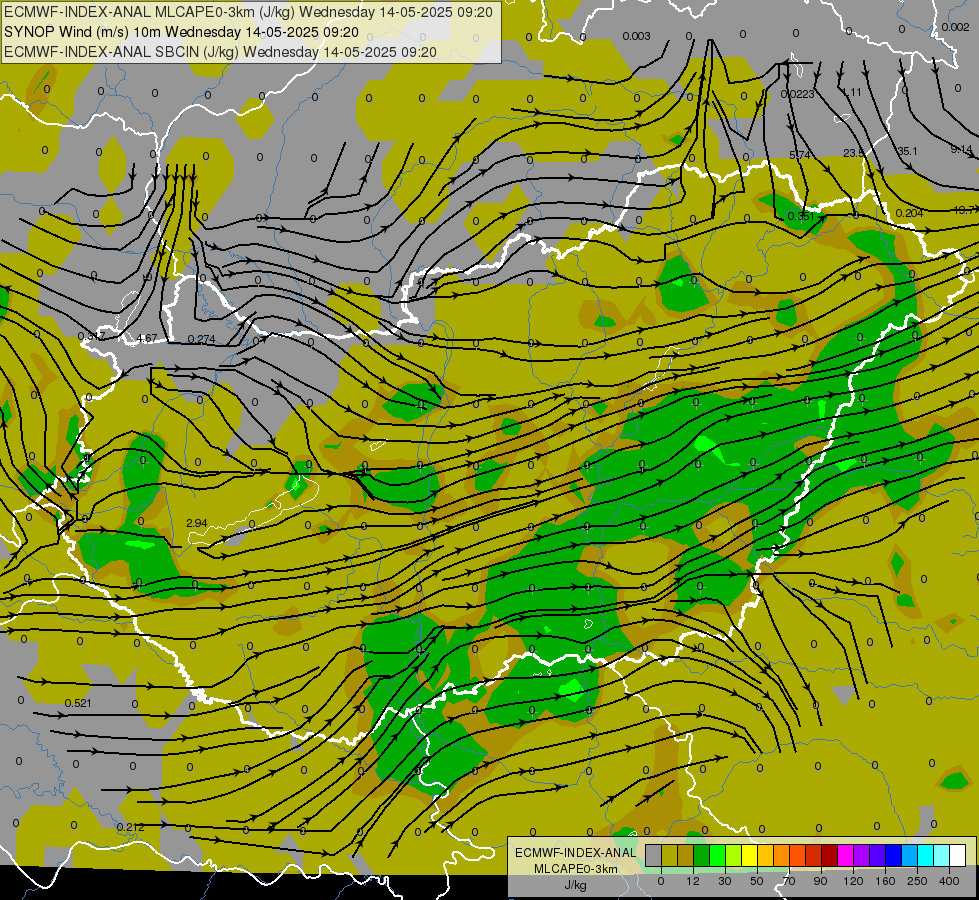This screenshot has height=900, width=979.
Task: Click the map value 0.003
Action: [636, 36]
